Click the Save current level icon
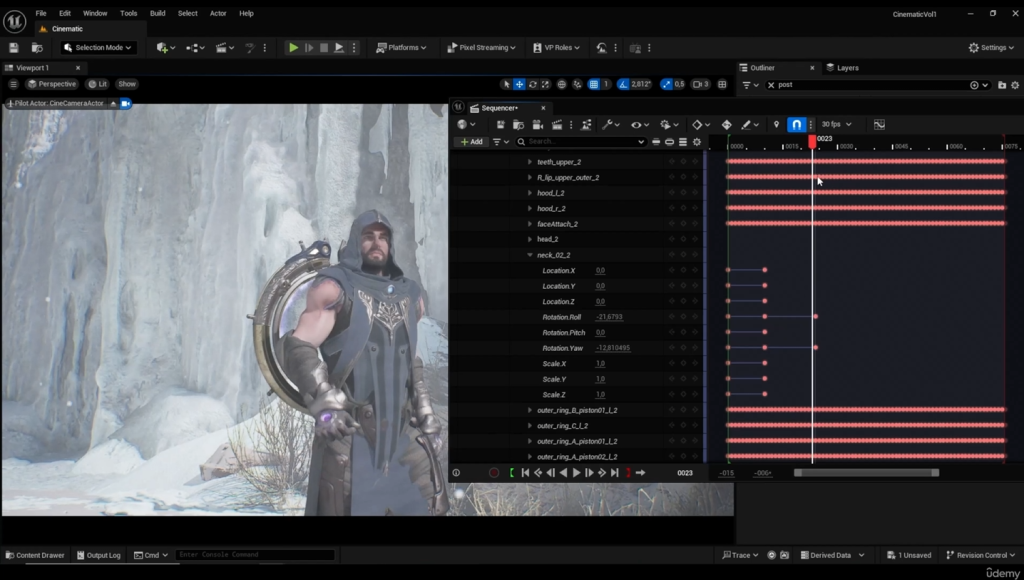 14,47
